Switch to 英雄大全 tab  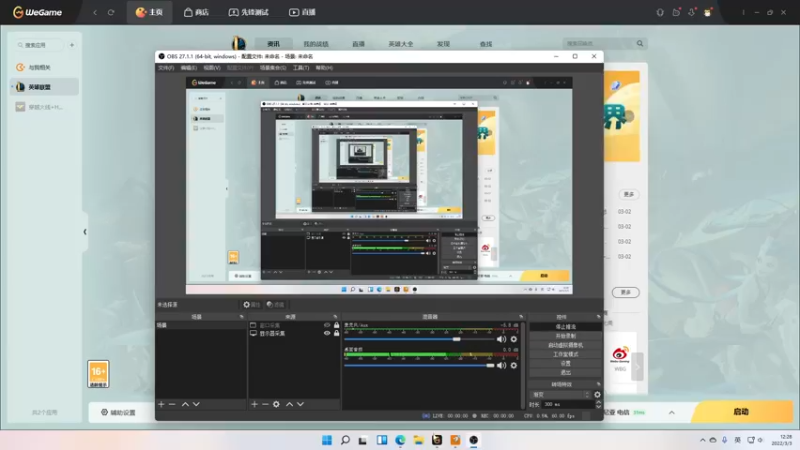click(x=401, y=44)
